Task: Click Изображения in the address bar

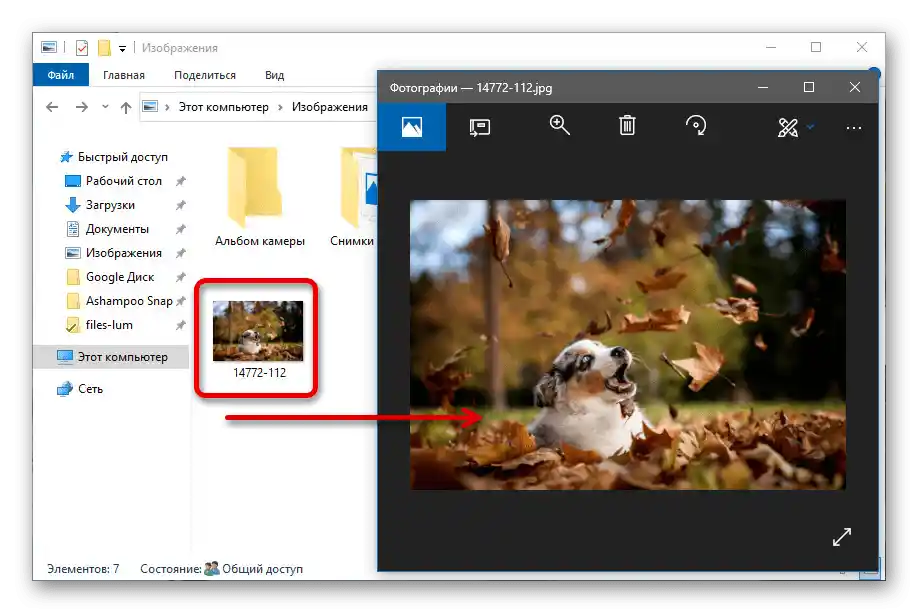Action: pos(330,107)
